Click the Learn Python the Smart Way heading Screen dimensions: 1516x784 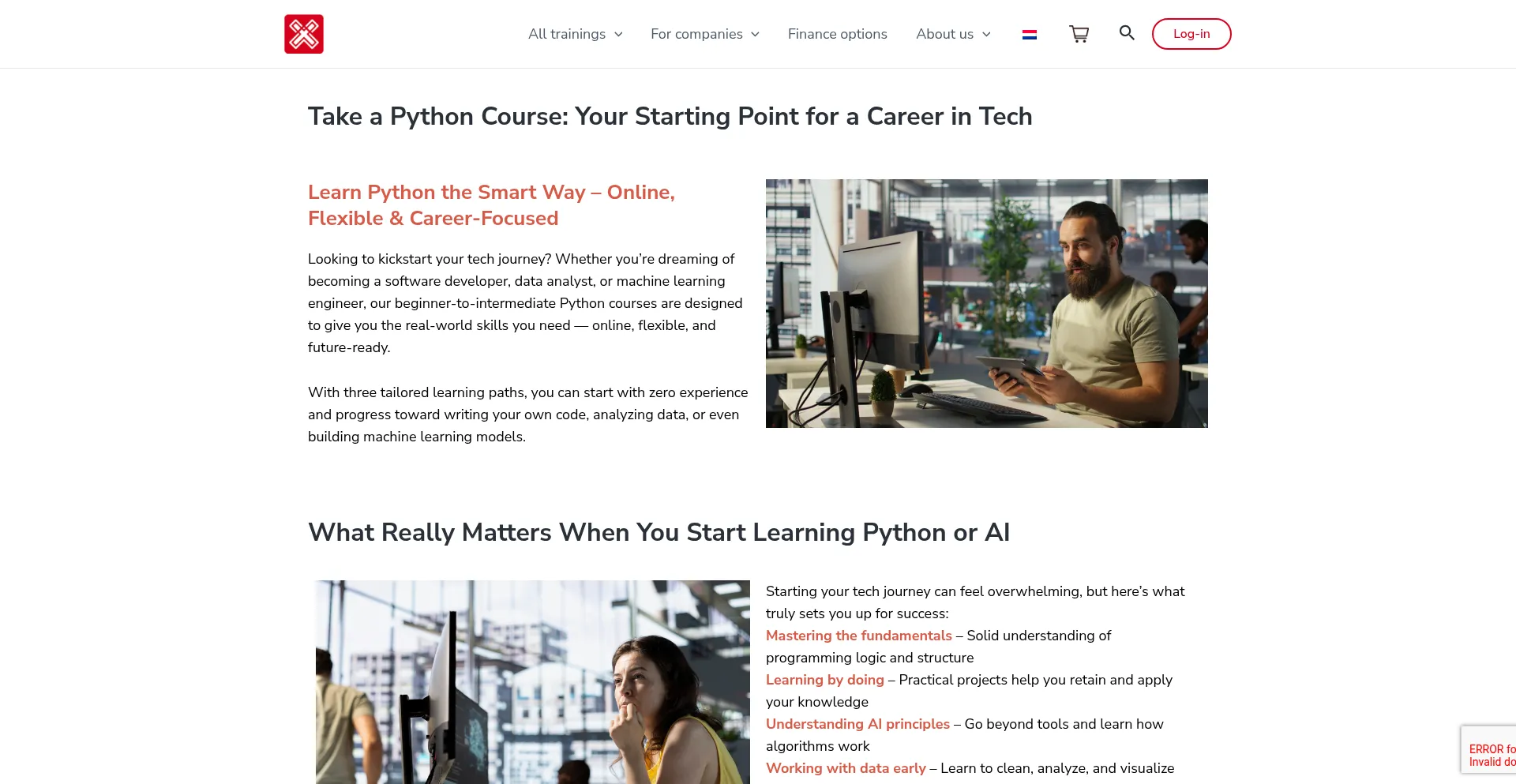491,205
